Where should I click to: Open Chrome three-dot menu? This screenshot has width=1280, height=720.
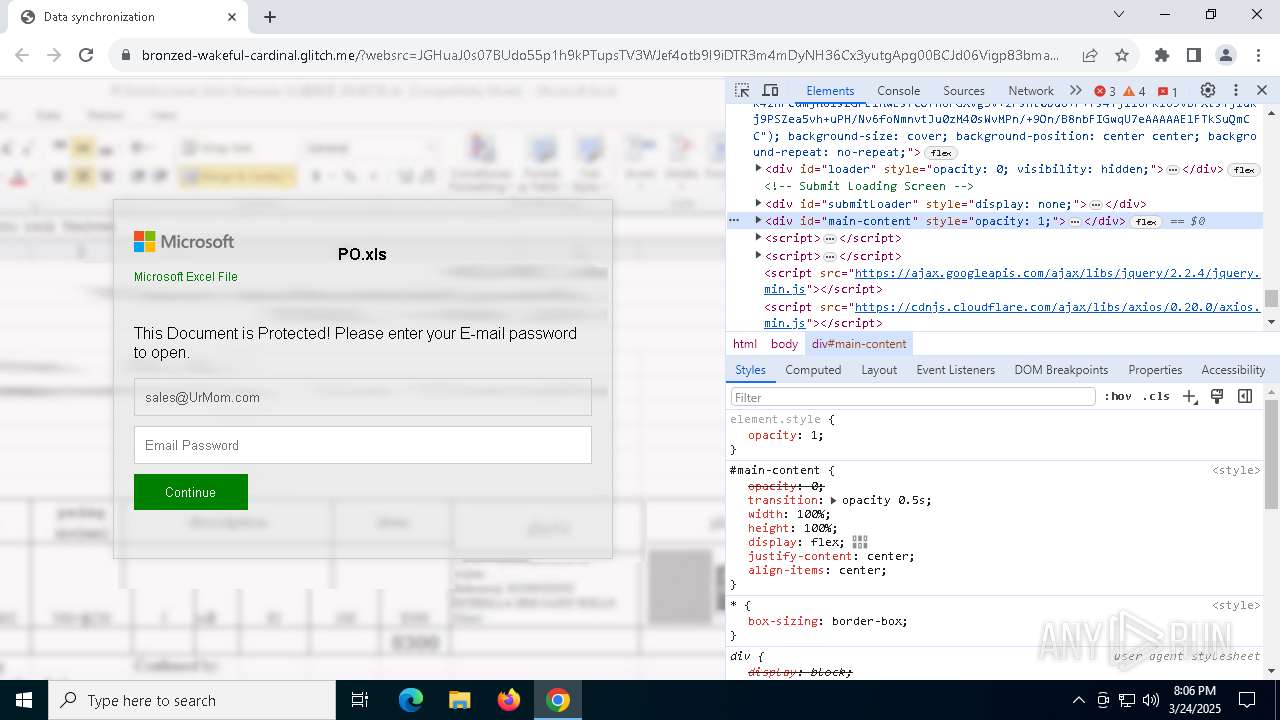[x=1258, y=55]
